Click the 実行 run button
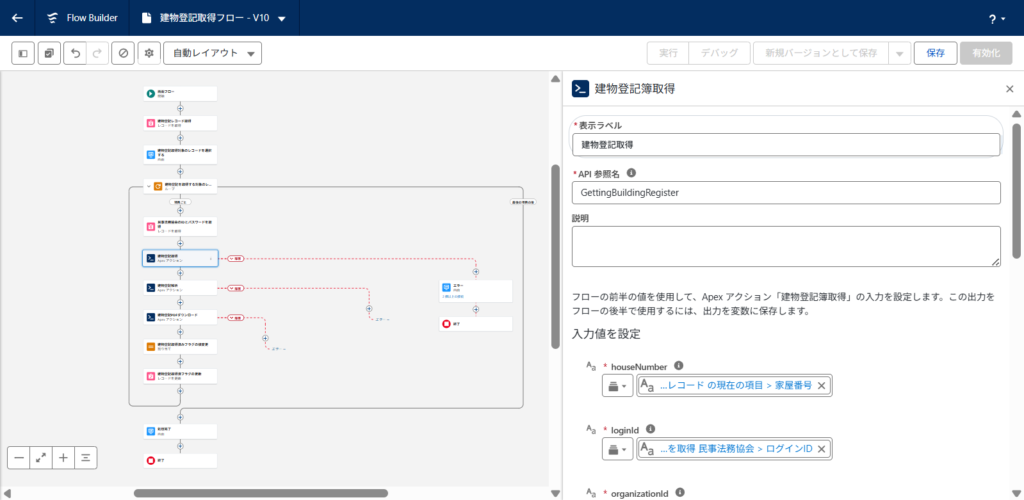This screenshot has width=1024, height=500. click(667, 54)
